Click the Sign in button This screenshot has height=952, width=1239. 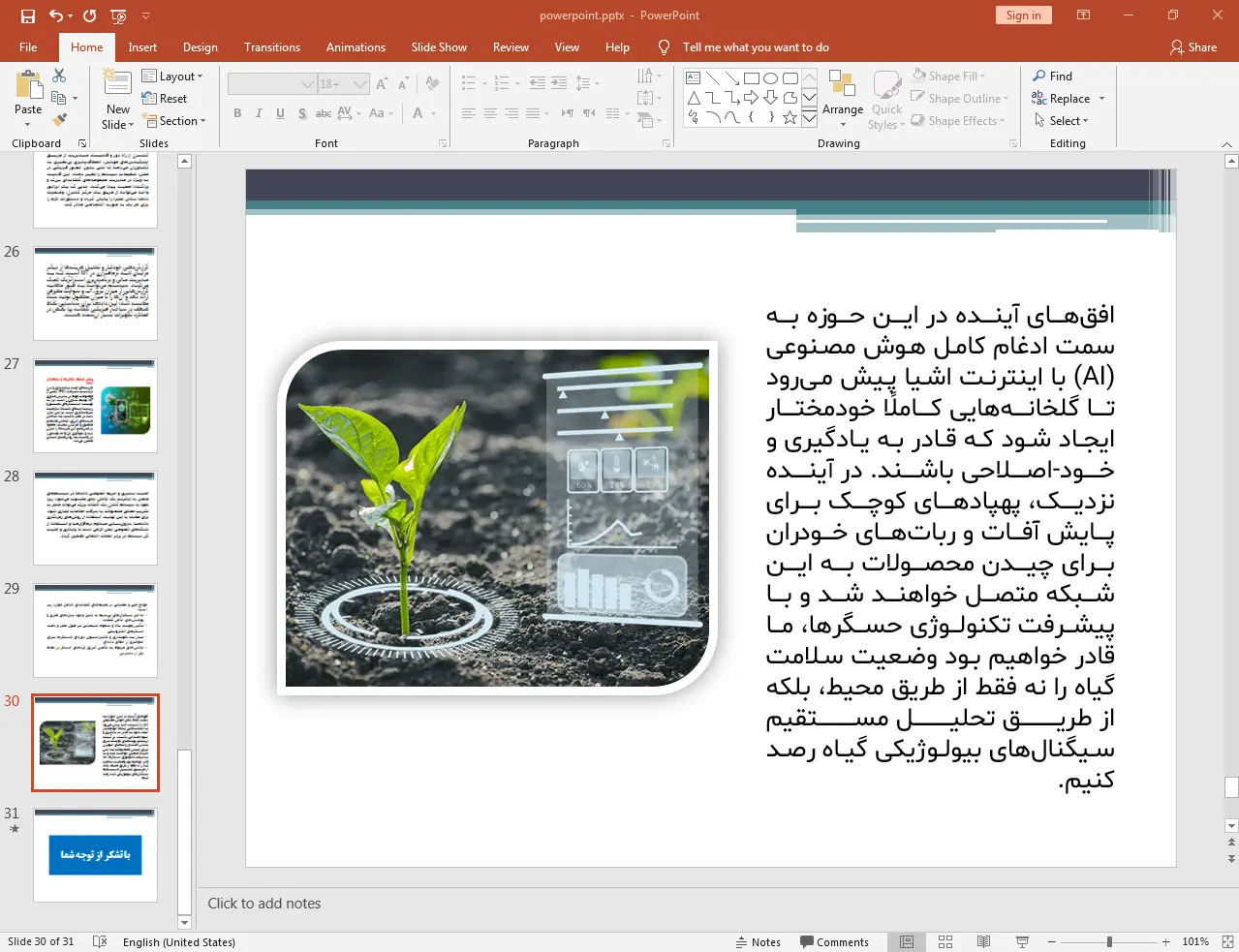coord(1023,15)
